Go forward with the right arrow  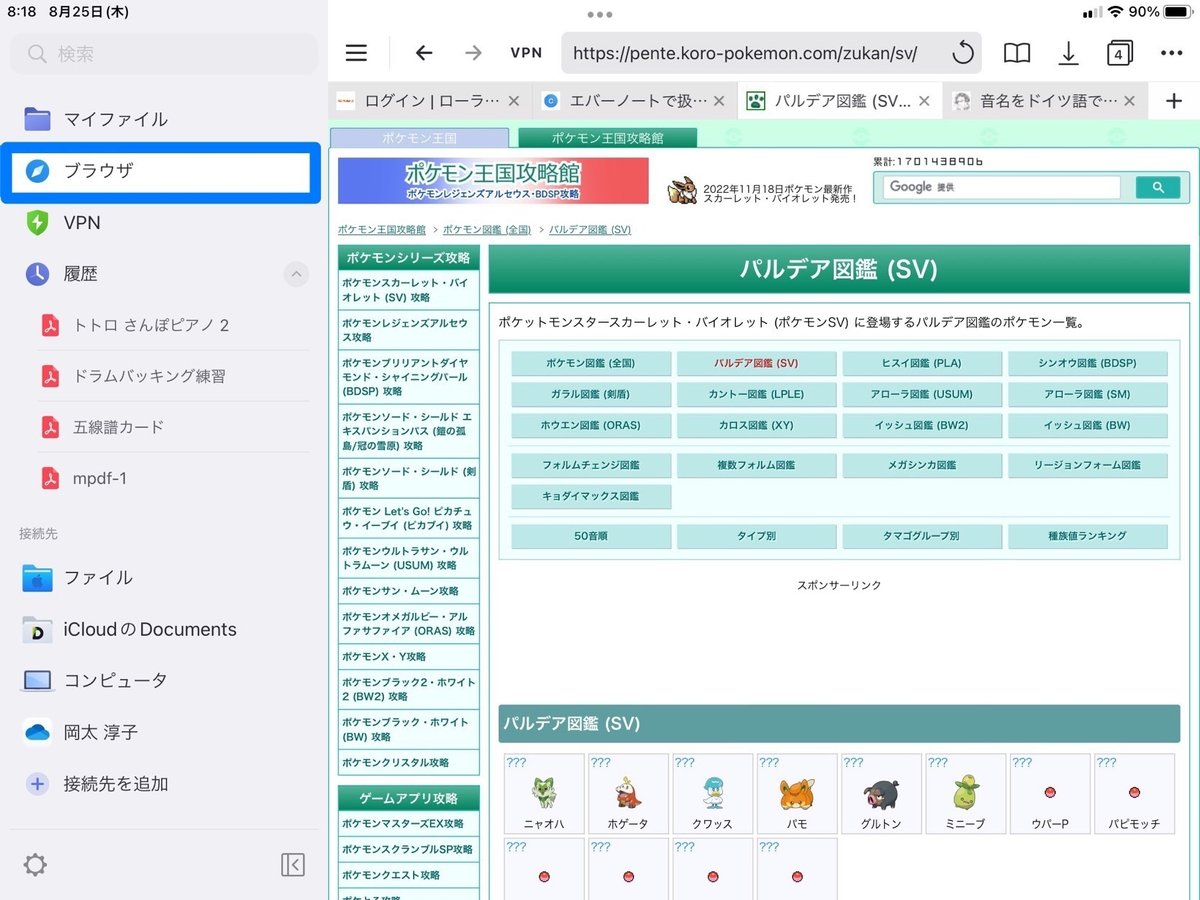473,53
